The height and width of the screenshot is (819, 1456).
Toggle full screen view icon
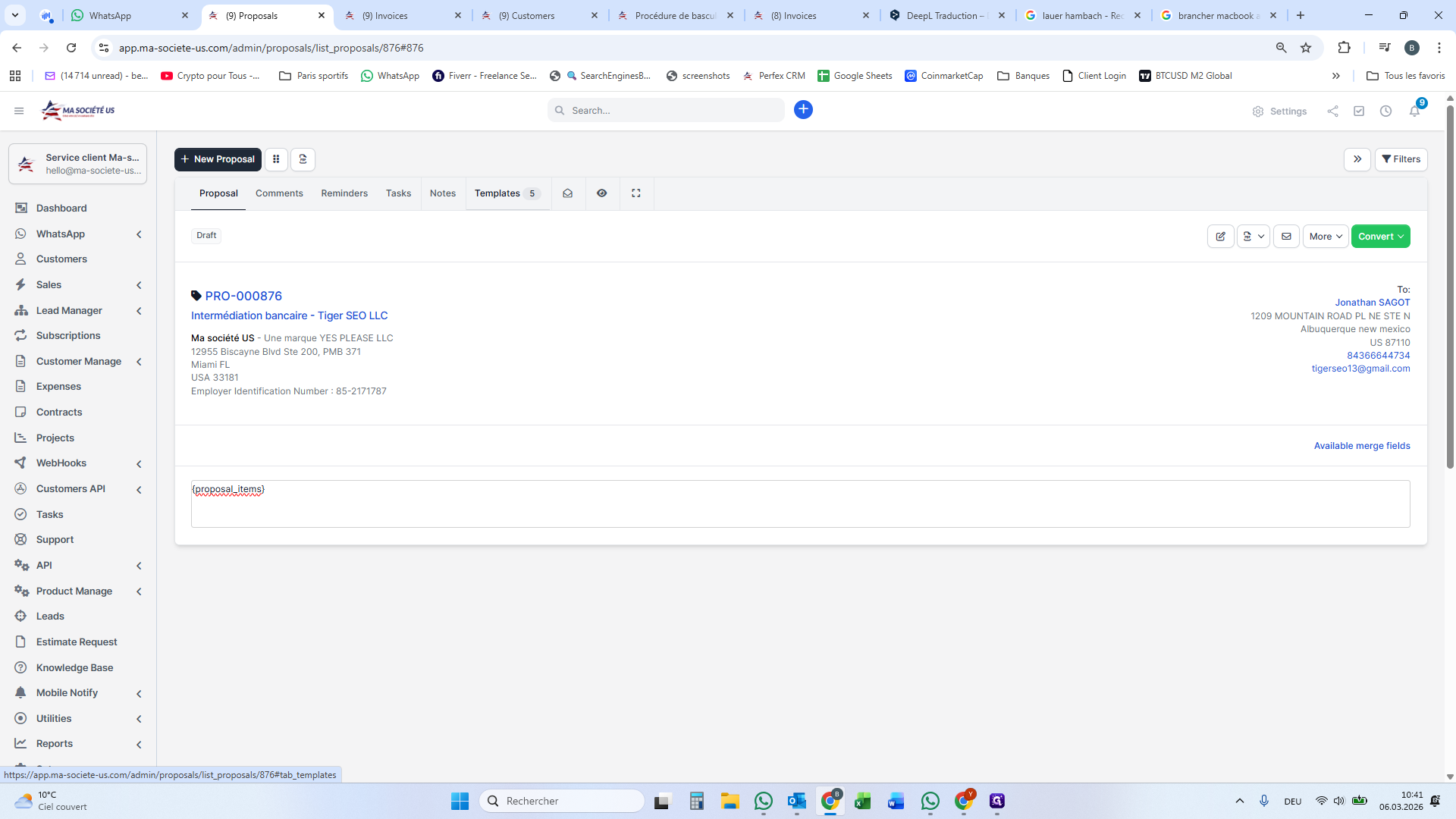(636, 193)
